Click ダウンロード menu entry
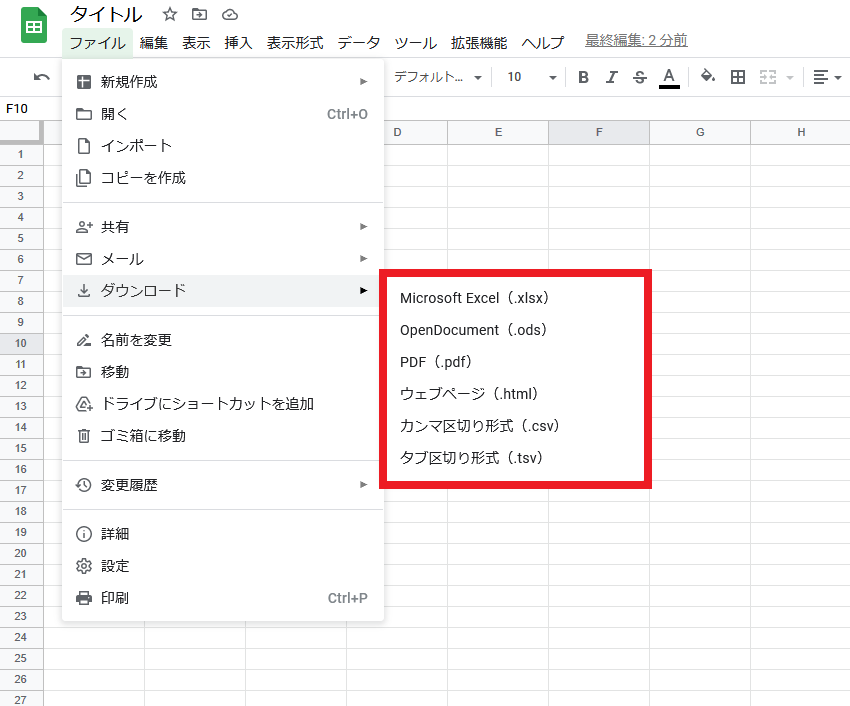The width and height of the screenshot is (850, 706). click(x=223, y=291)
